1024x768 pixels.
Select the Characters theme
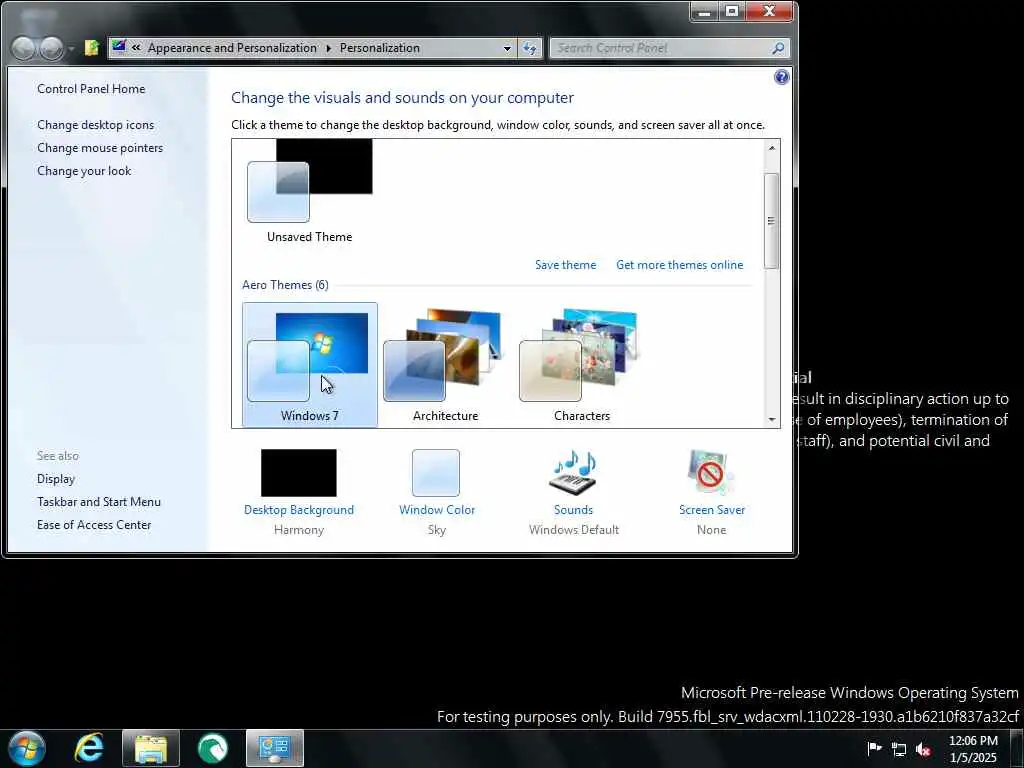581,365
